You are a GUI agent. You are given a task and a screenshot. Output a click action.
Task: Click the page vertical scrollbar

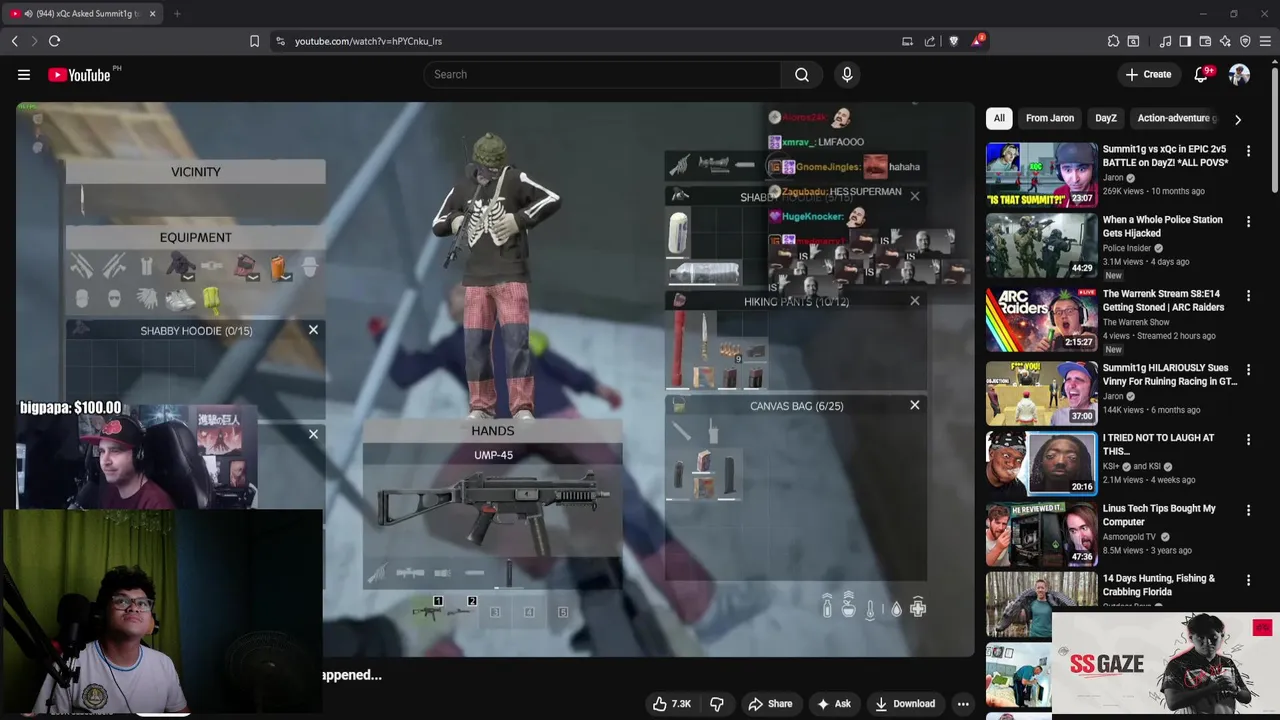(1275, 130)
